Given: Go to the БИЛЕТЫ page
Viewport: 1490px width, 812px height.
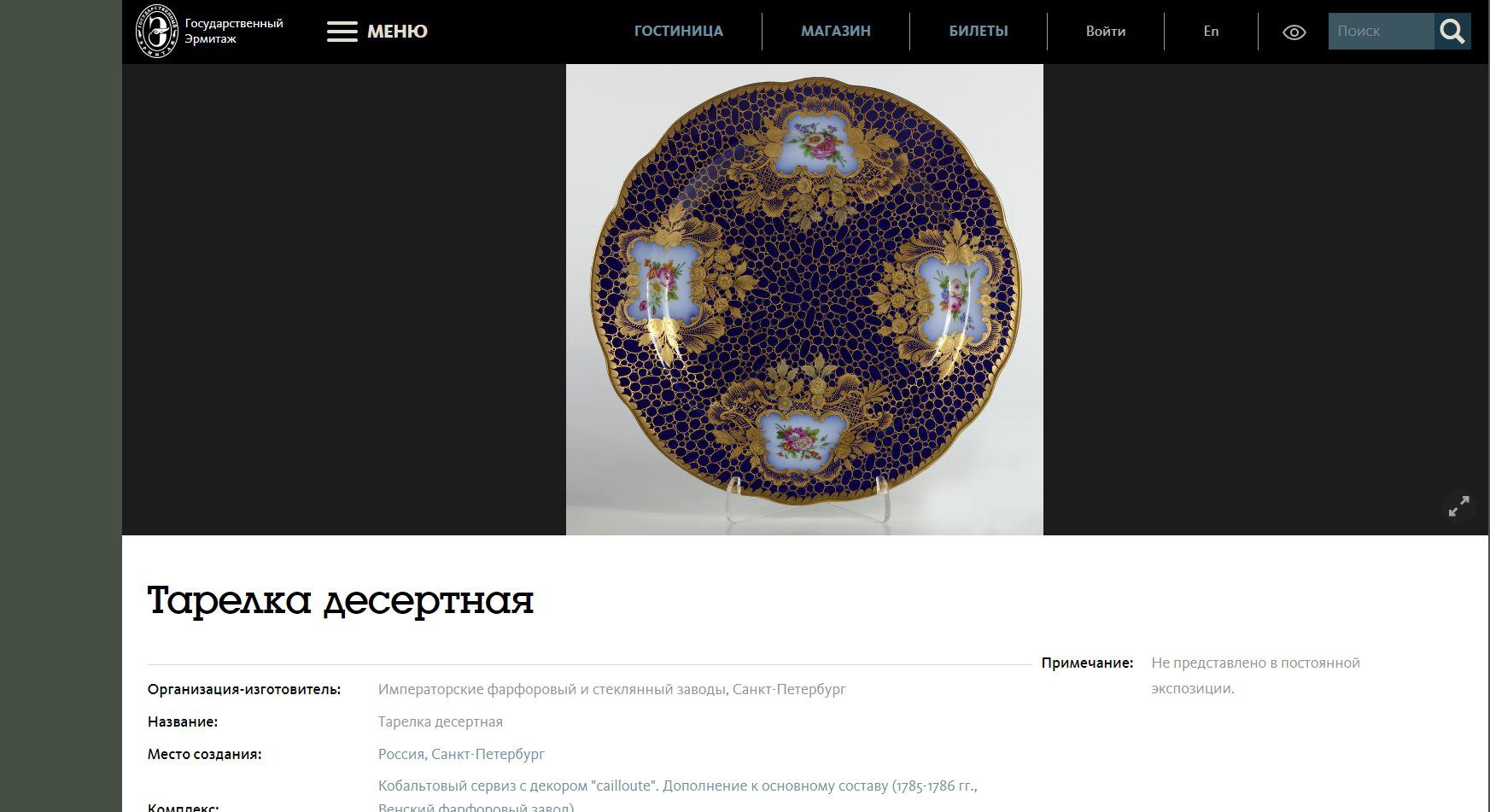Looking at the screenshot, I should (x=979, y=31).
